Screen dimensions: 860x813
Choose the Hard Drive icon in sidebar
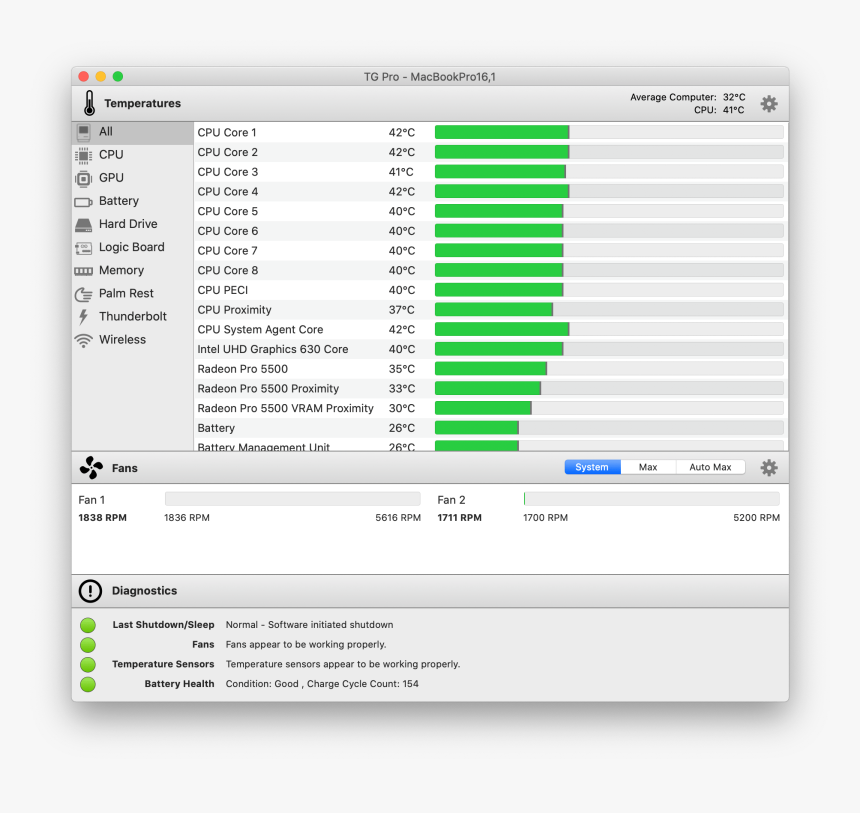(x=84, y=224)
